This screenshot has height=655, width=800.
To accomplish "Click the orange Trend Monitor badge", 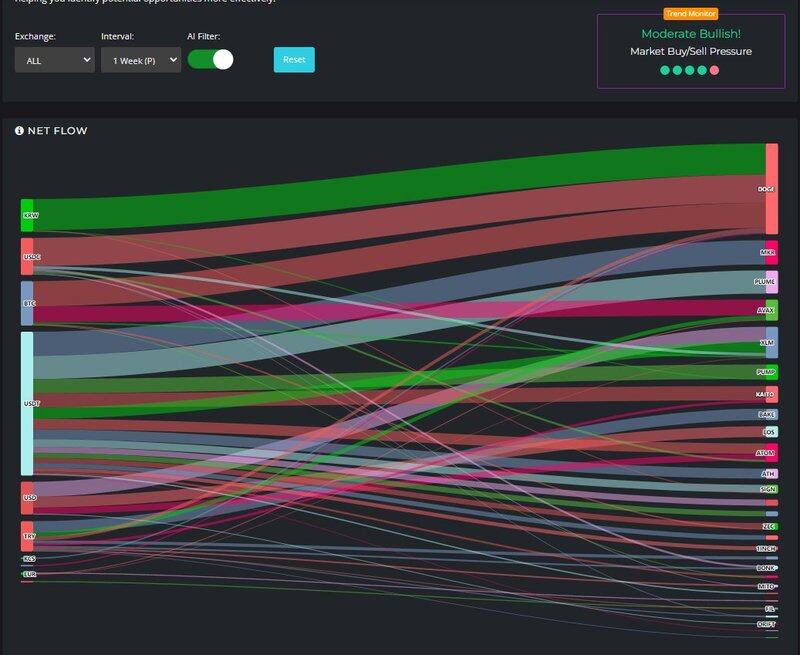I will [691, 14].
